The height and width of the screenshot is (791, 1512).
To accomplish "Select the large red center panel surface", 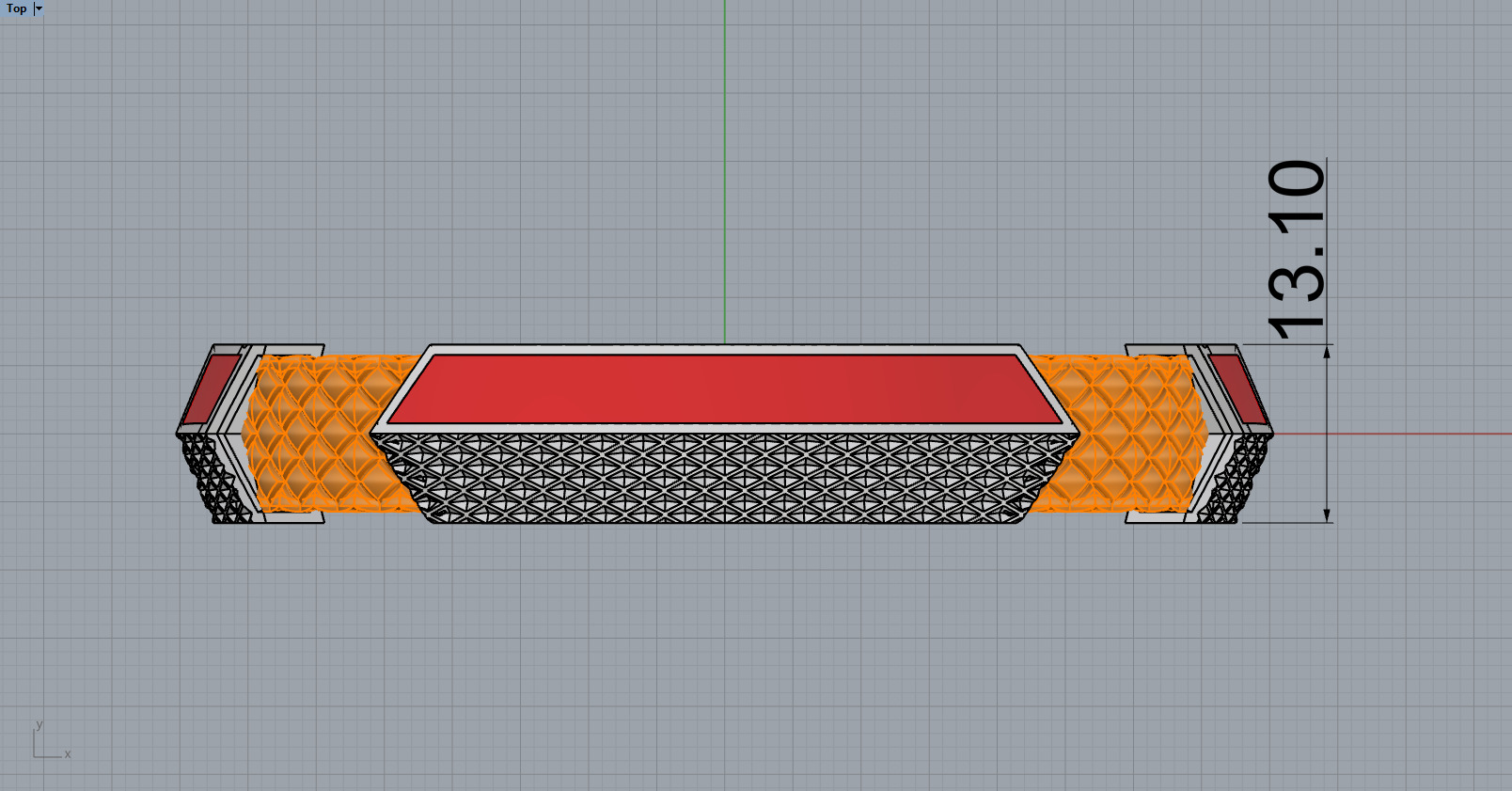I will pyautogui.click(x=724, y=388).
